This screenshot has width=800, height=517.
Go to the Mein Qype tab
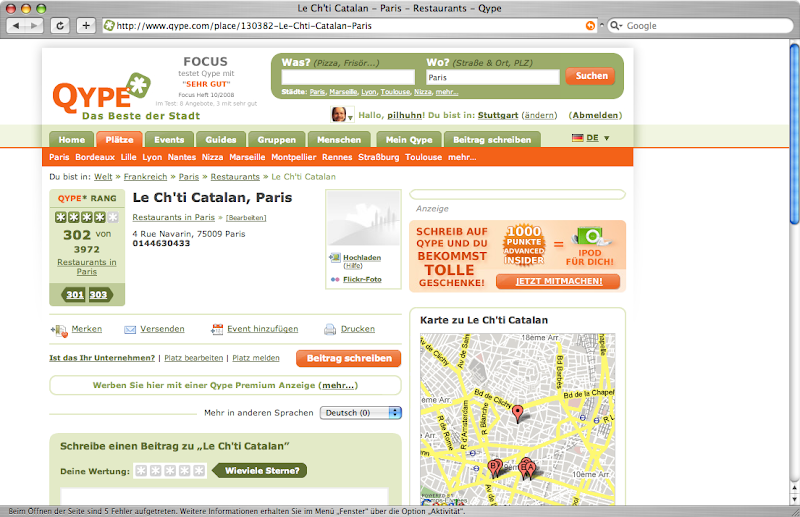(x=409, y=139)
